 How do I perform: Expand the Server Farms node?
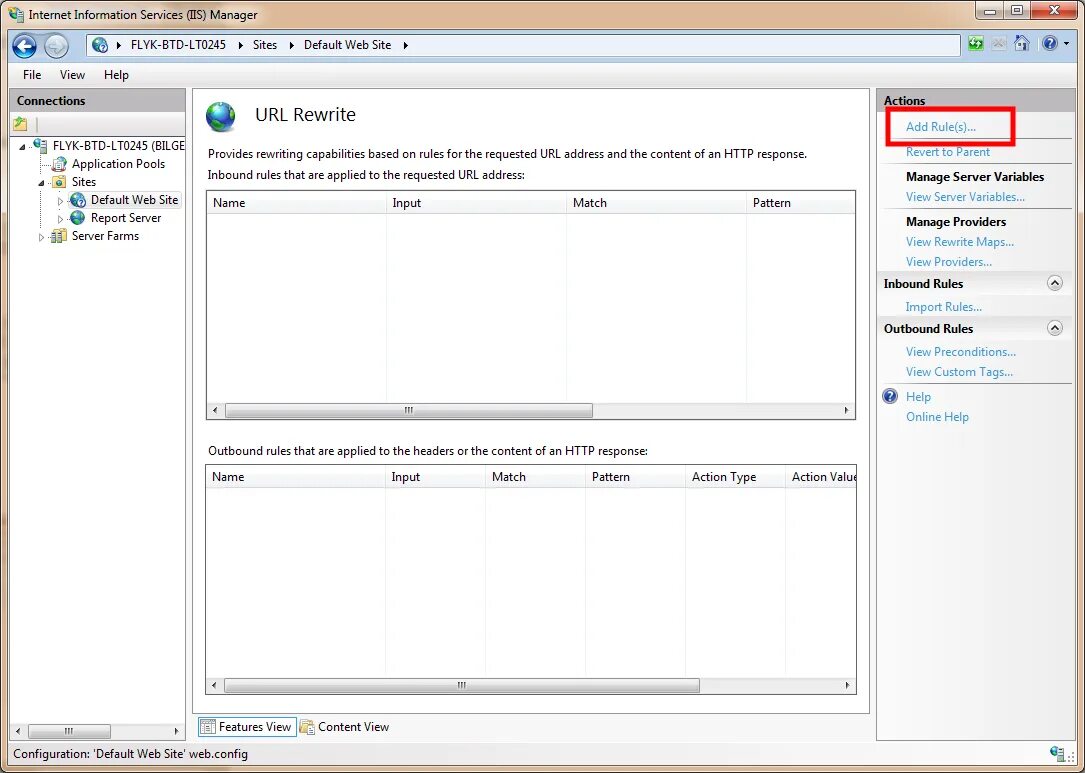pyautogui.click(x=41, y=237)
